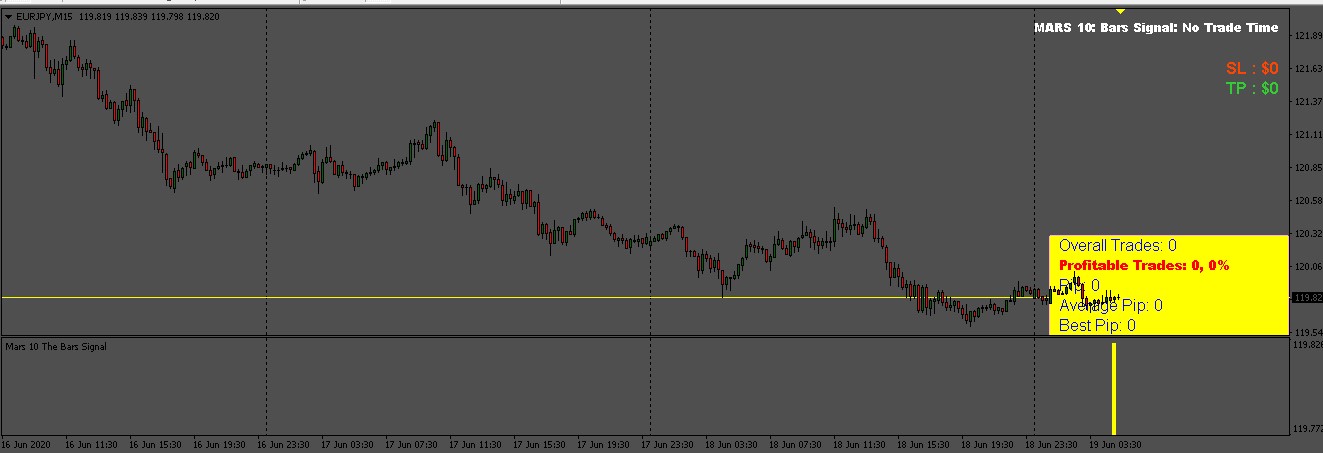This screenshot has height=453, width=1323.
Task: Click the 19 Jun 03:30 time label
Action: point(1115,444)
